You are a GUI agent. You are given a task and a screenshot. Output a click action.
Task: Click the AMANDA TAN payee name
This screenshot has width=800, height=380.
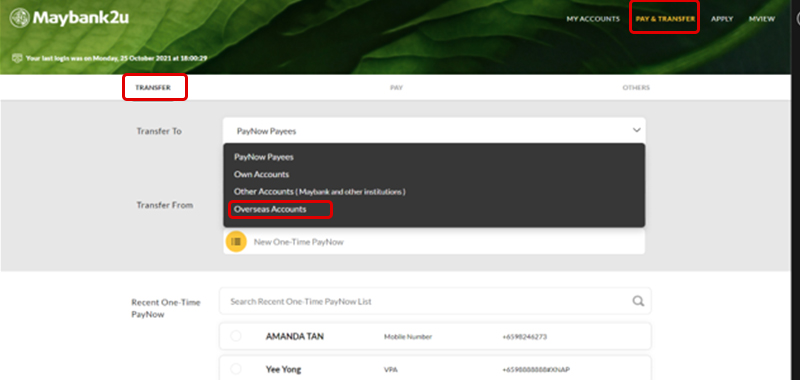pos(294,337)
